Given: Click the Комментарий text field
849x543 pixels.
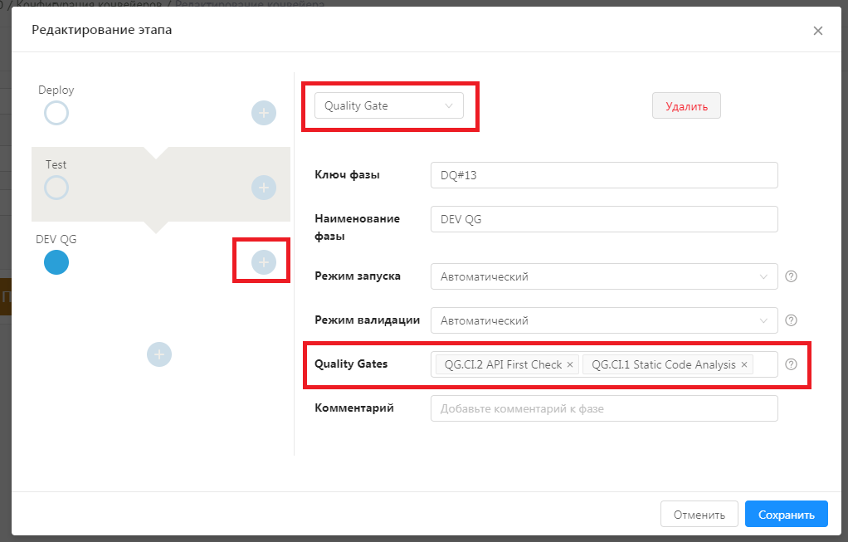Looking at the screenshot, I should pos(603,409).
